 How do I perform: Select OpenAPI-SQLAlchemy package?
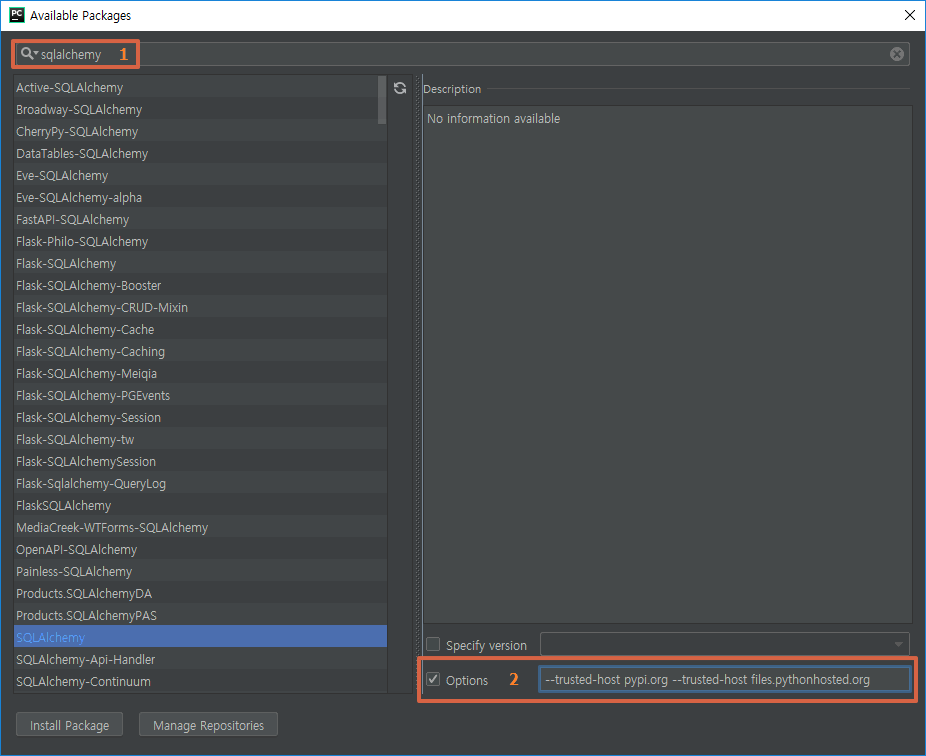(200, 549)
